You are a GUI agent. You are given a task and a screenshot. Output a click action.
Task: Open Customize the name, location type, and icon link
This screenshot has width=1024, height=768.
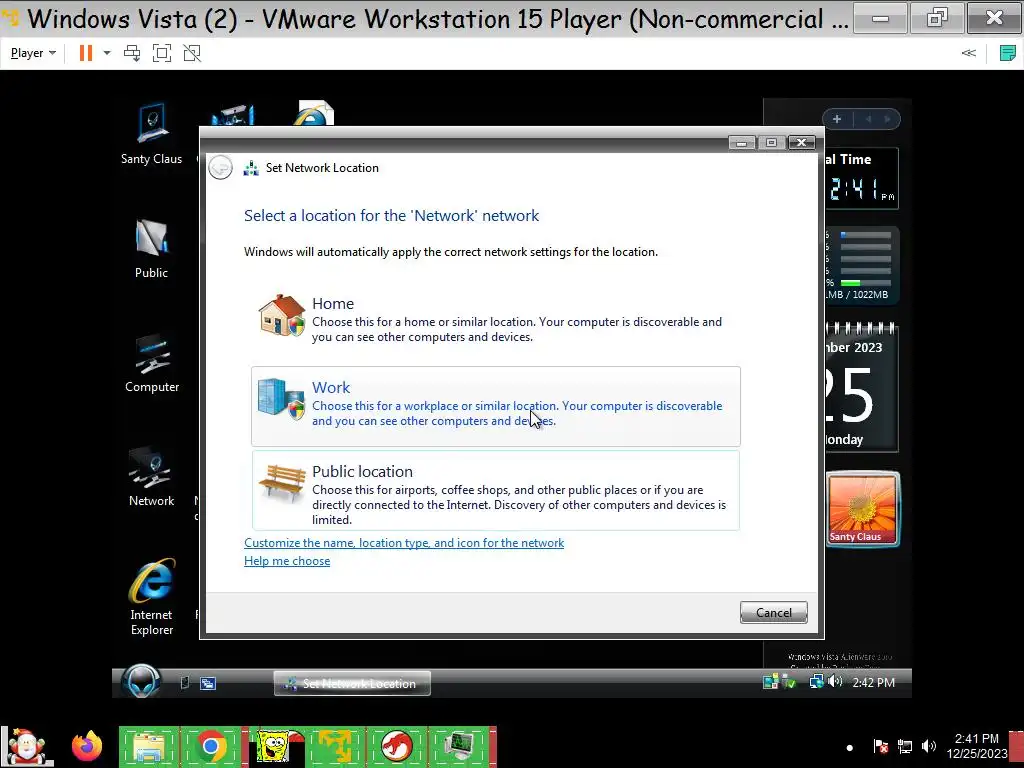[x=404, y=543]
